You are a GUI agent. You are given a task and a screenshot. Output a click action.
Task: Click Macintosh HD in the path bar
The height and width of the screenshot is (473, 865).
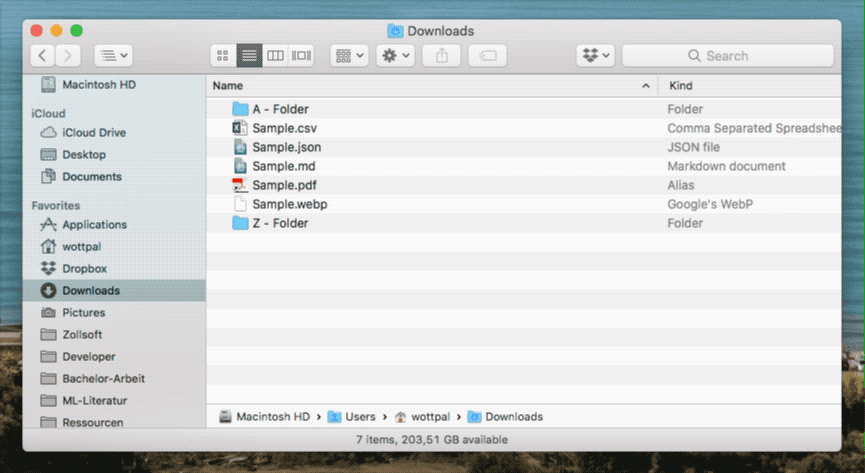[x=265, y=417]
